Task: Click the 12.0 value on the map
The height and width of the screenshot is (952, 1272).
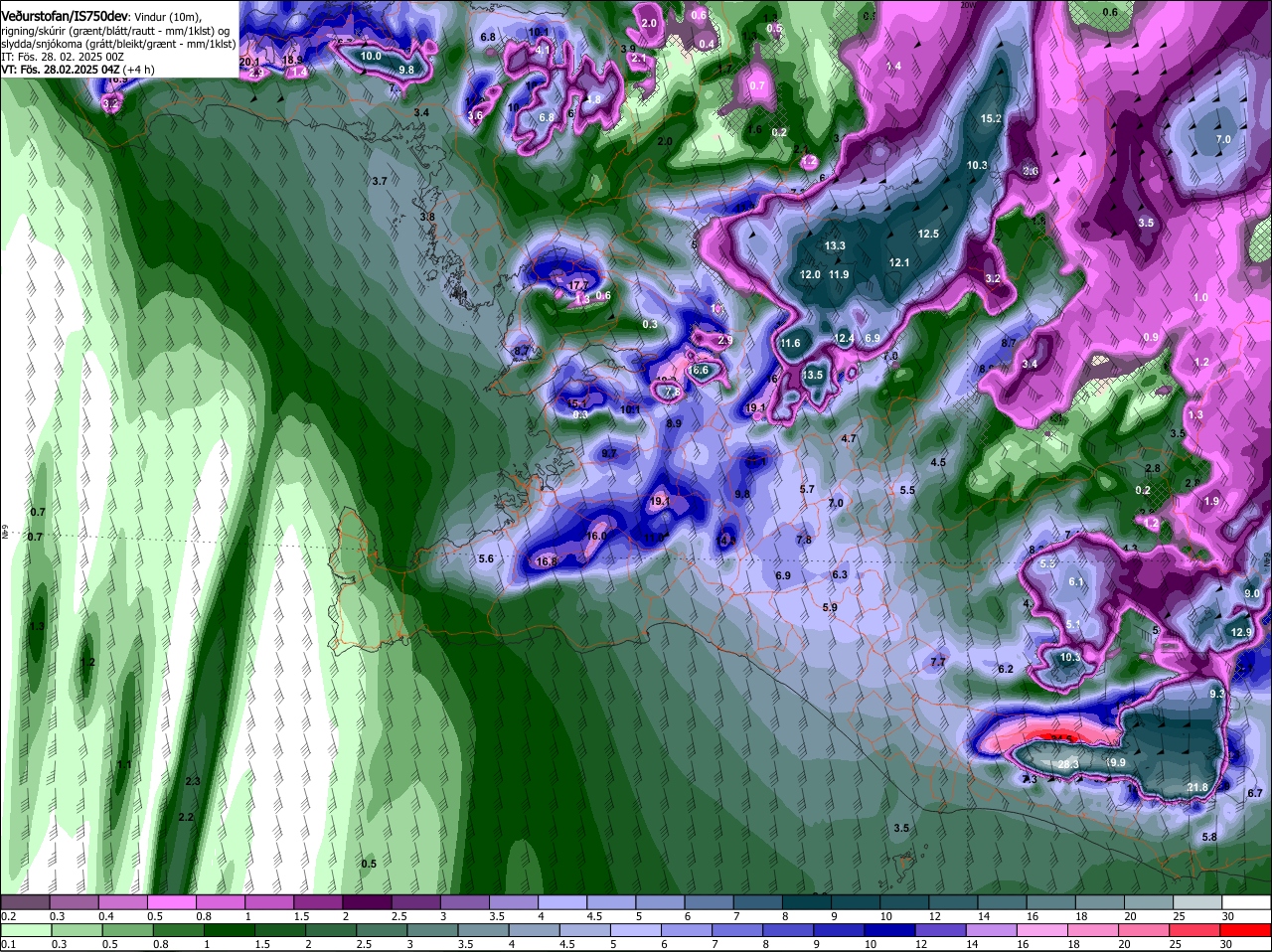Action: pos(811,274)
